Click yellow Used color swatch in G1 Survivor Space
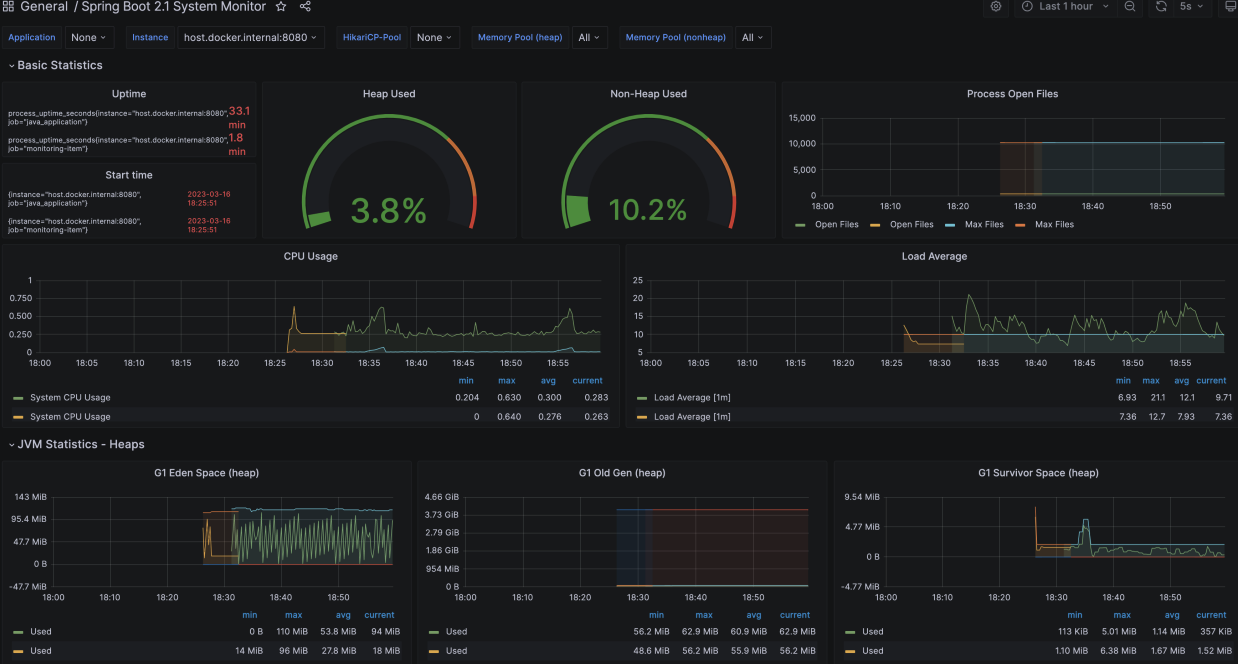The width and height of the screenshot is (1238, 664). [x=850, y=651]
